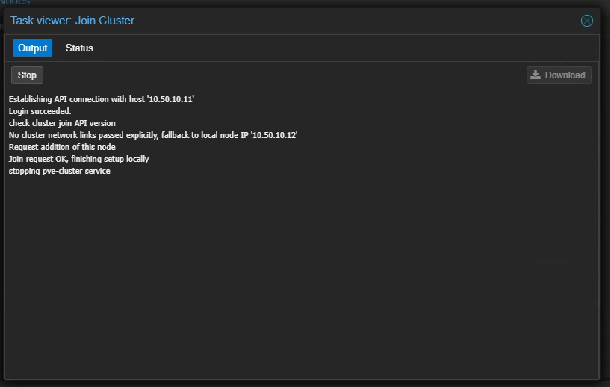610x387 pixels.
Task: Select 'Request addition of this node' line
Action: click(x=62, y=147)
